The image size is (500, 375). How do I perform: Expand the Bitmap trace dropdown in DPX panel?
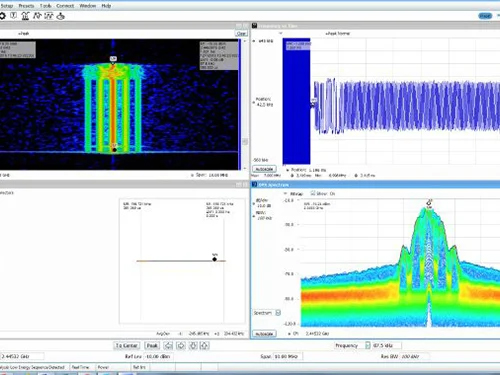[285, 194]
